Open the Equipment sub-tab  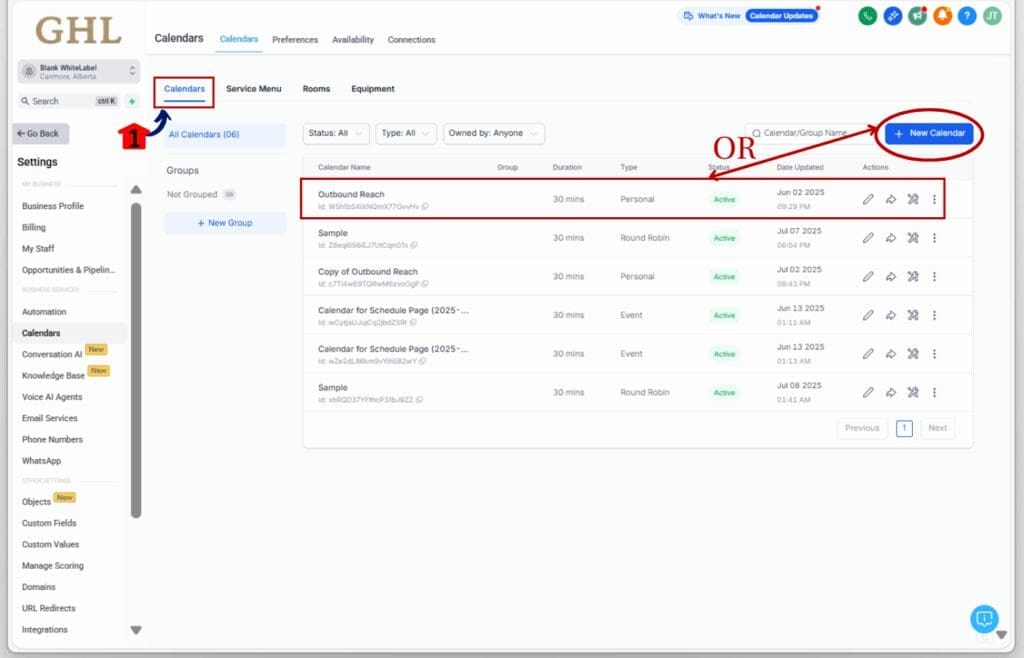(373, 89)
